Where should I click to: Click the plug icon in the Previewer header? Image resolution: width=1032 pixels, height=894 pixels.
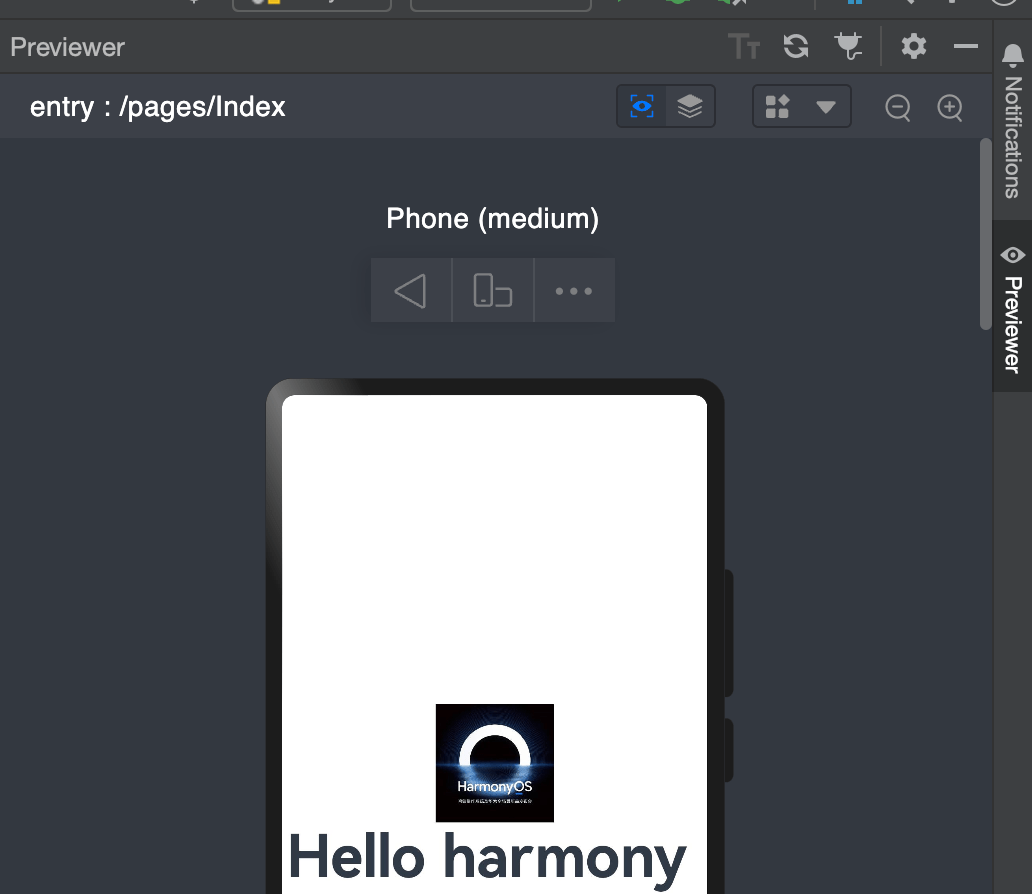848,46
